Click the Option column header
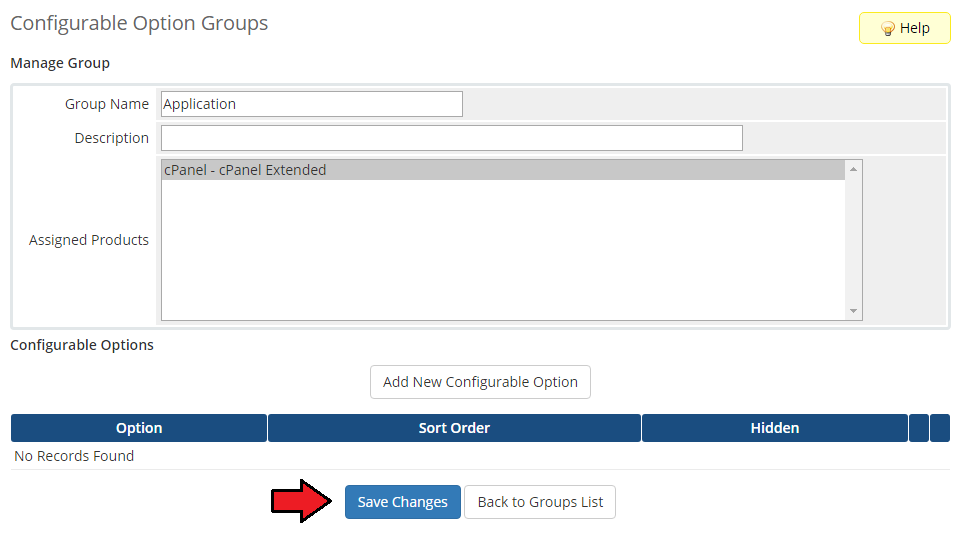The image size is (965, 551). click(x=139, y=428)
